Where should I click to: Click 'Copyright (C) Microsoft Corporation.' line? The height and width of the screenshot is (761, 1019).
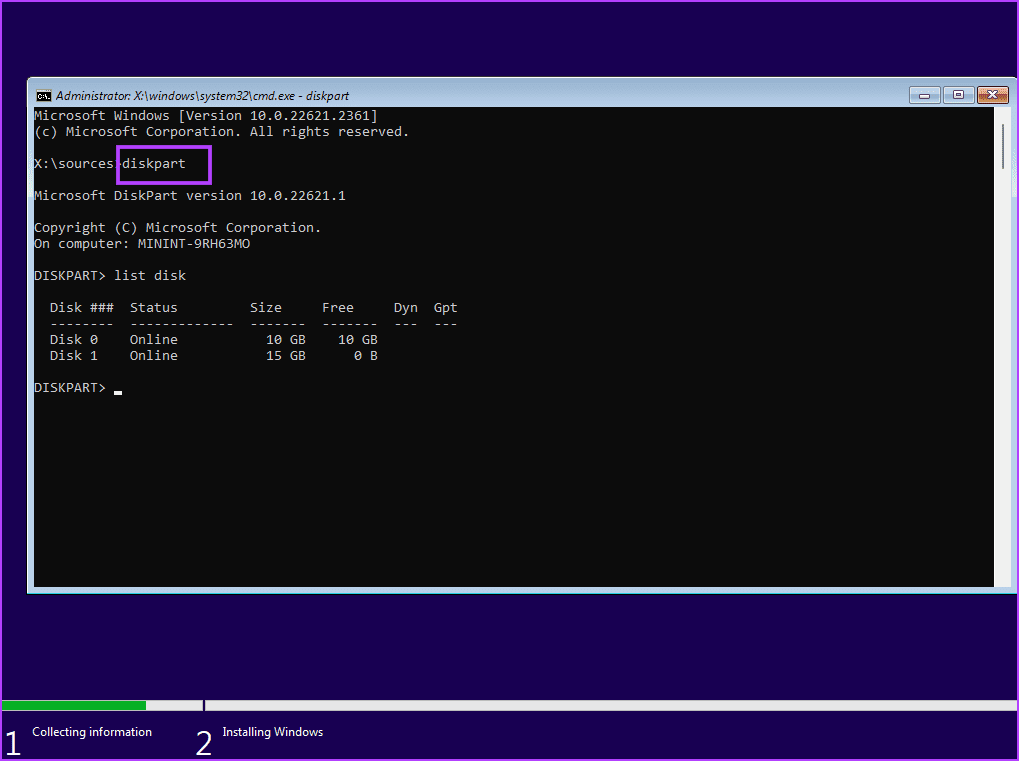click(x=177, y=227)
